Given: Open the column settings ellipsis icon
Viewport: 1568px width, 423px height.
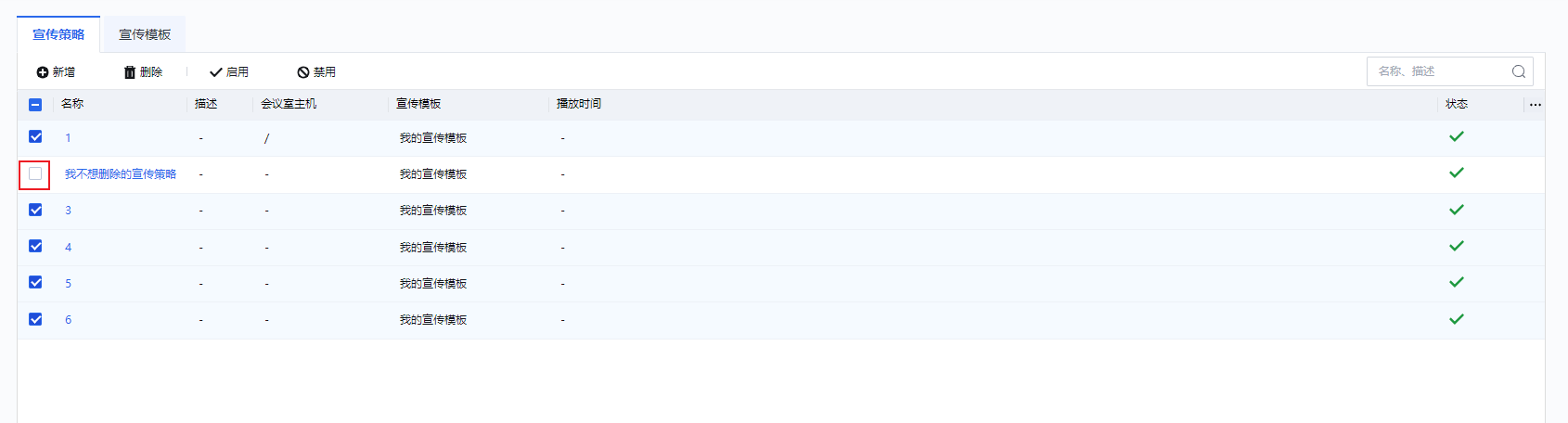Looking at the screenshot, I should [1536, 105].
